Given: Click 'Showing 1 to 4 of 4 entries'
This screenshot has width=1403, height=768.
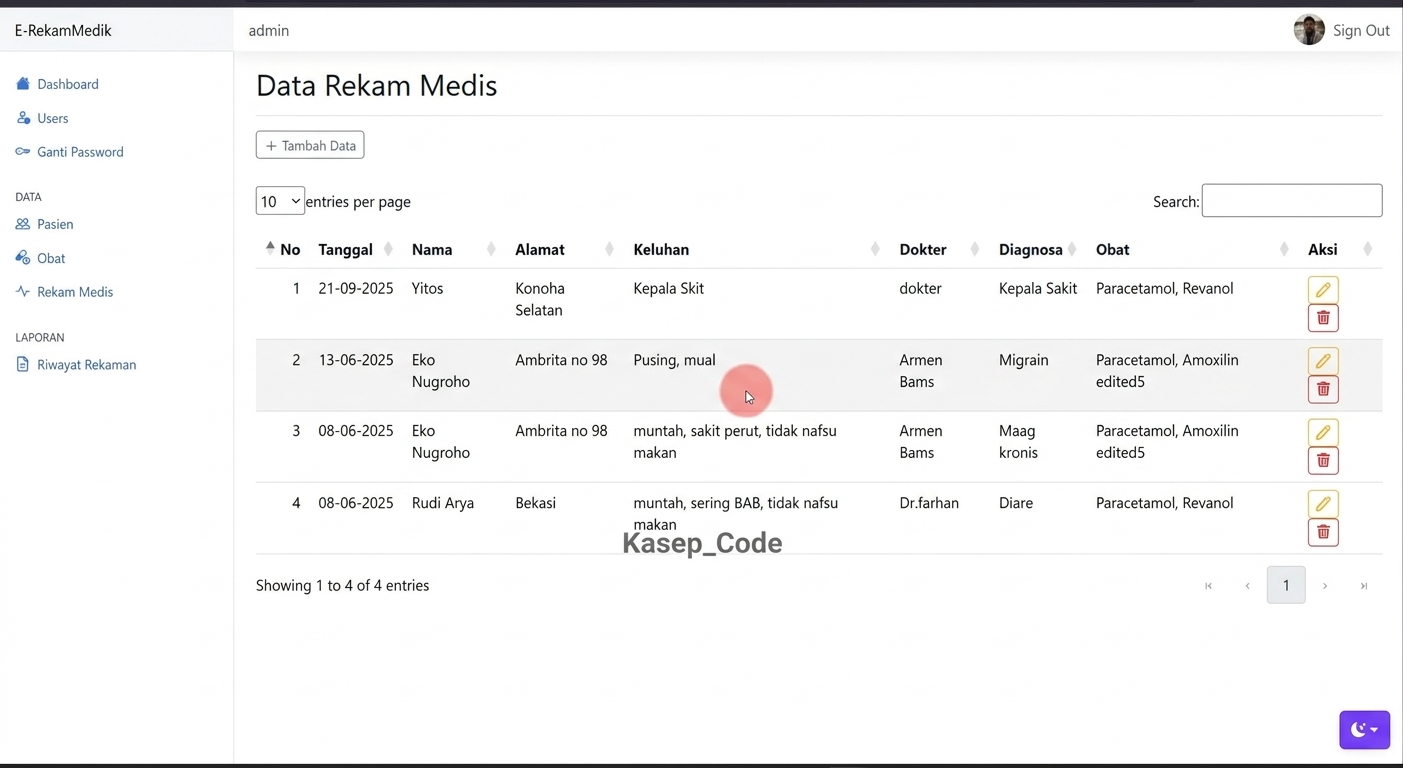Looking at the screenshot, I should point(342,585).
